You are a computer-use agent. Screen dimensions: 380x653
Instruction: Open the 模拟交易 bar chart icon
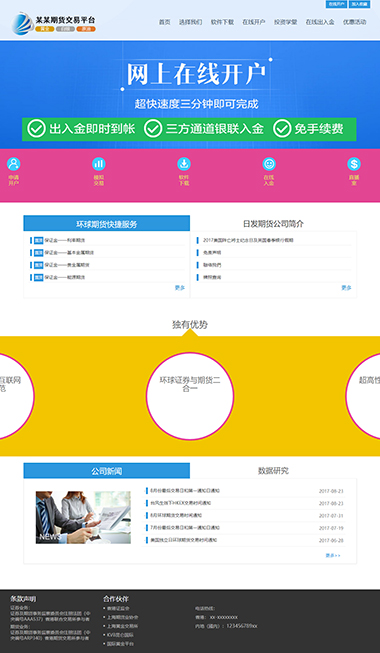point(99,164)
